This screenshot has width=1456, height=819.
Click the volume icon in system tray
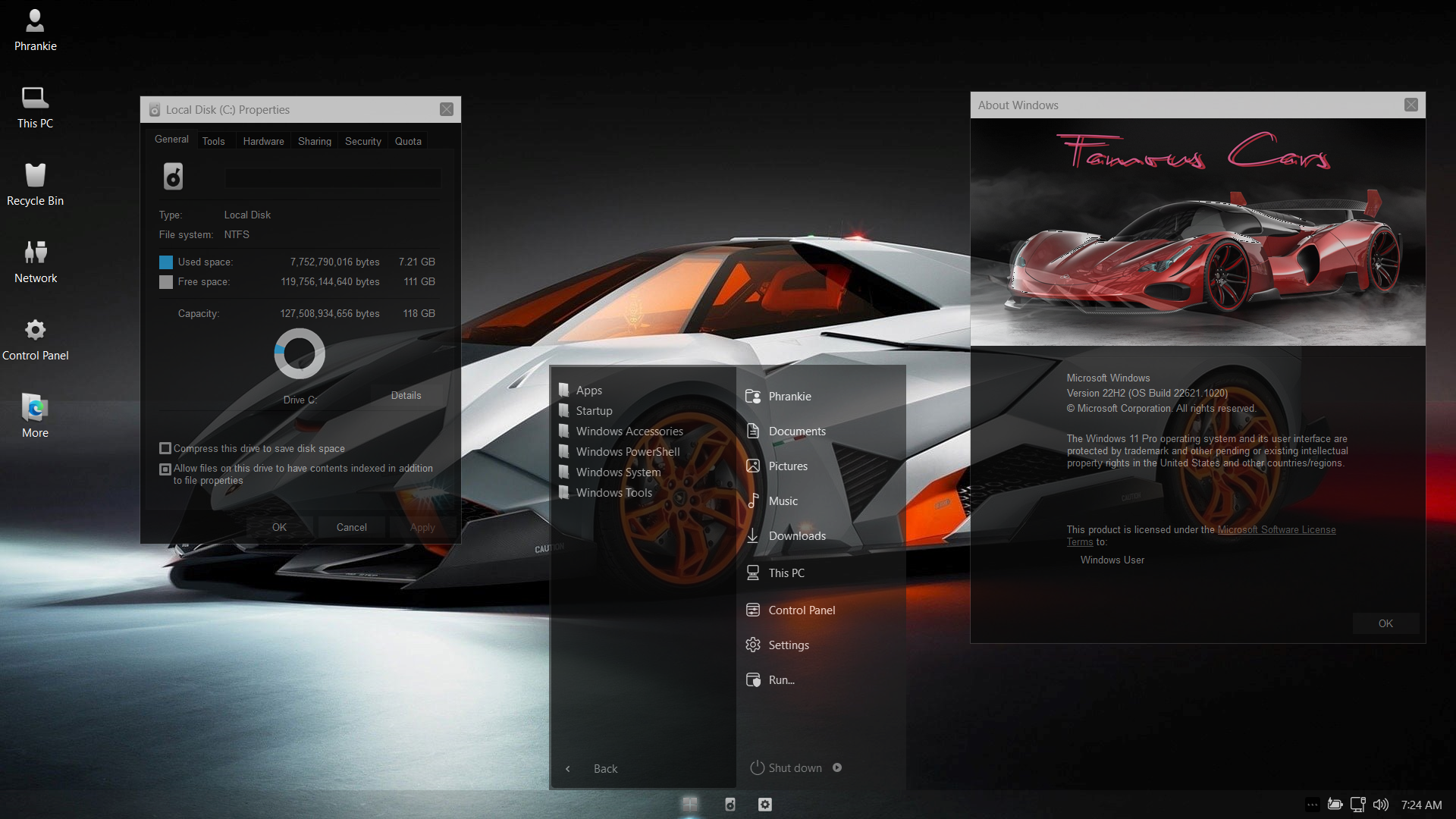[1381, 805]
